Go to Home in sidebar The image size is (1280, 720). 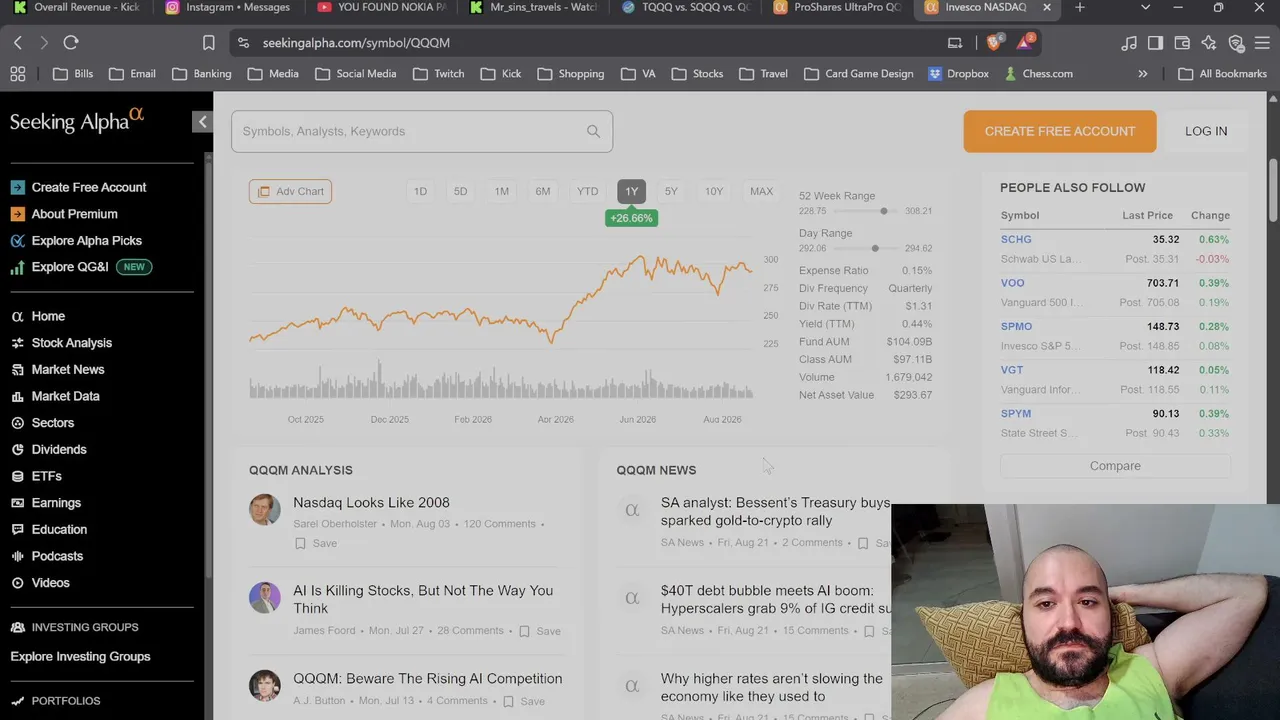48,316
